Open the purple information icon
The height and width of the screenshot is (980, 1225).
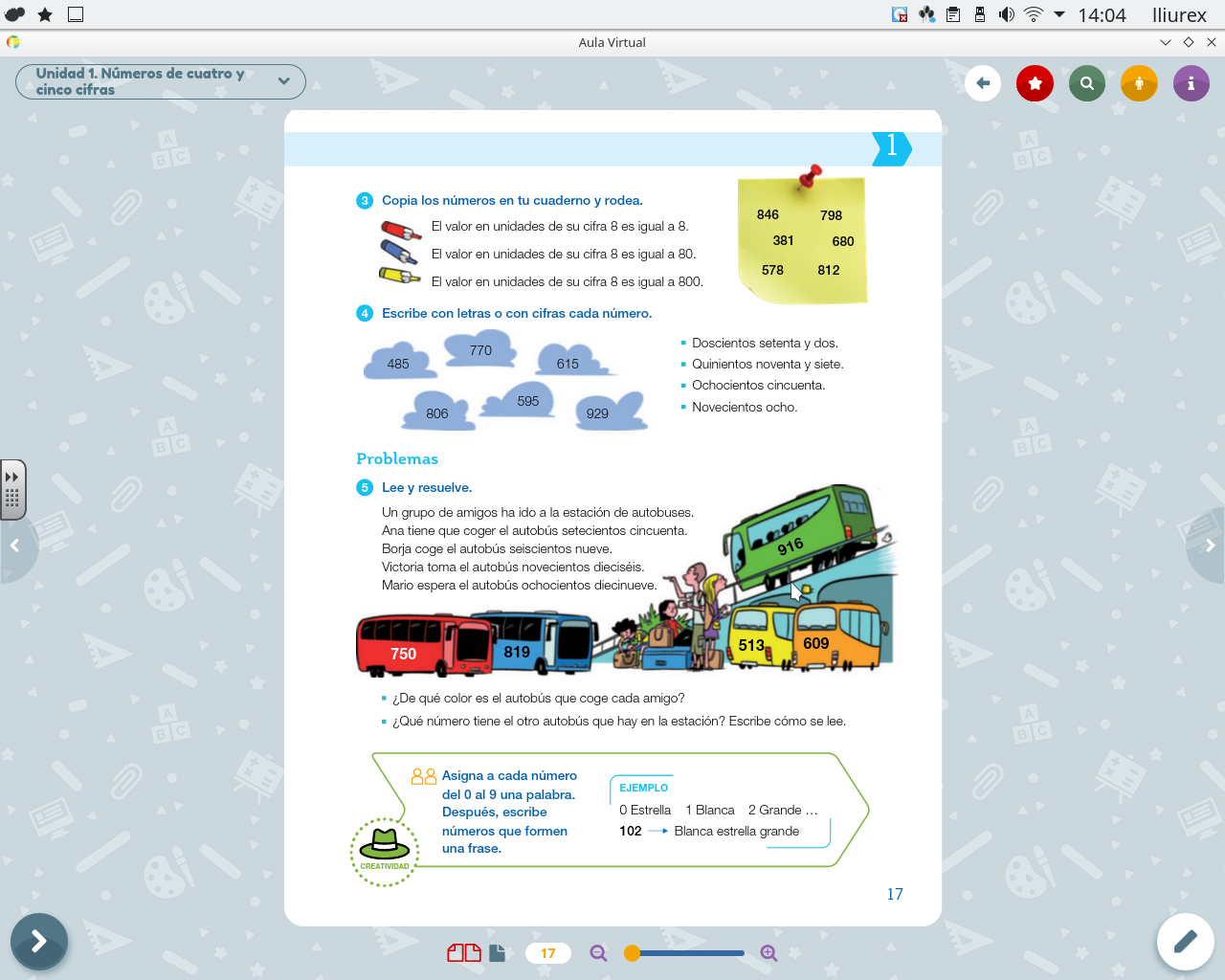point(1191,83)
